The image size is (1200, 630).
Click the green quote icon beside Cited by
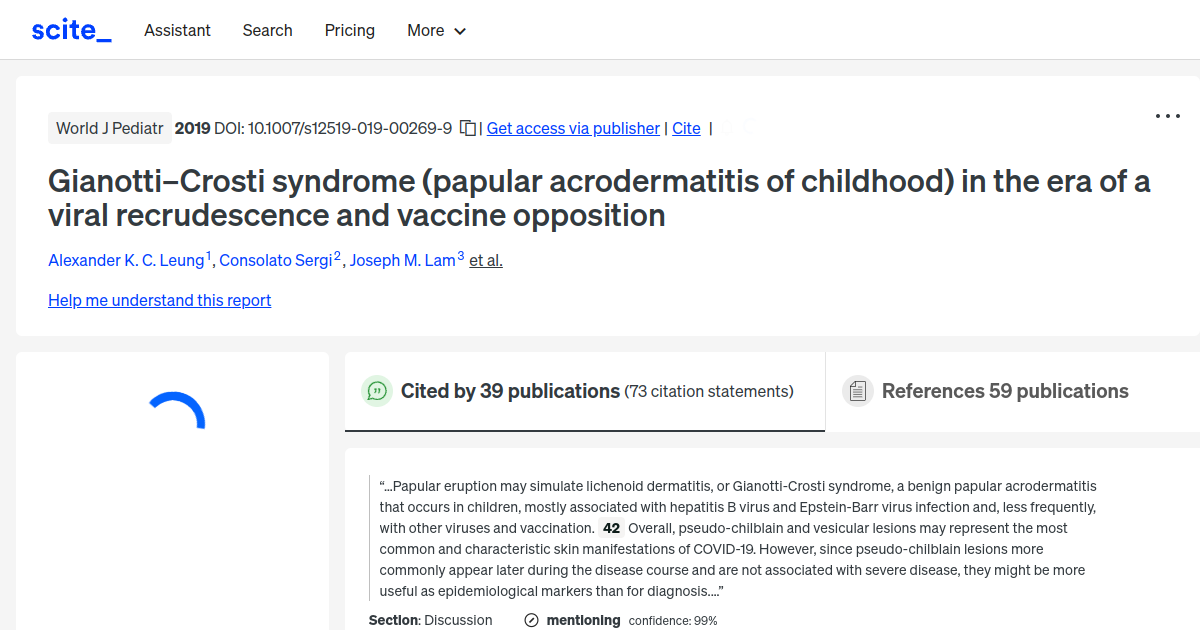(377, 391)
